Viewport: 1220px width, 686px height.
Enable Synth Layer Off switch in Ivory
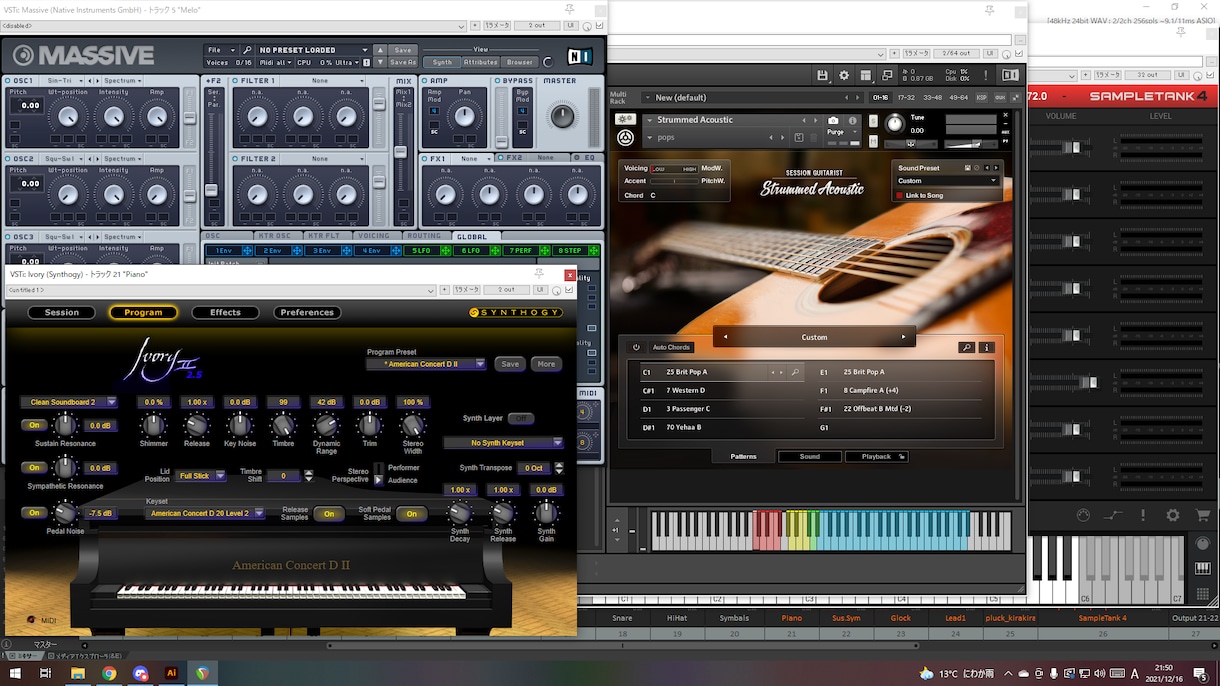point(521,418)
